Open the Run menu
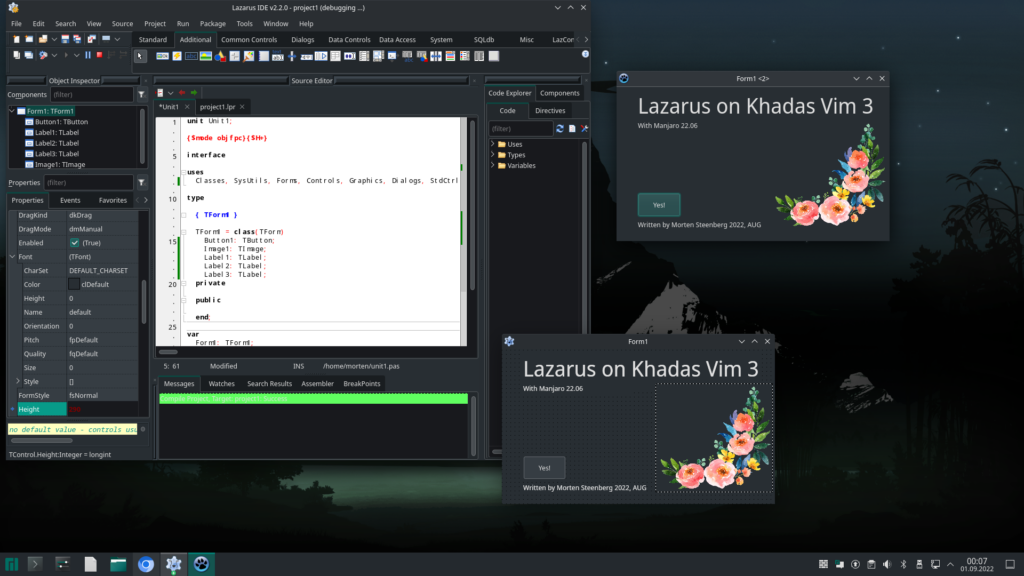 (x=183, y=24)
